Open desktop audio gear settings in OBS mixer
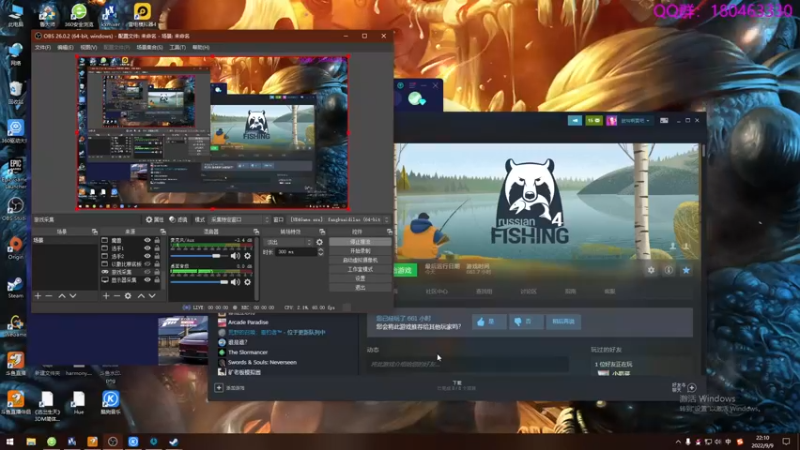This screenshot has width=800, height=450. click(x=247, y=282)
